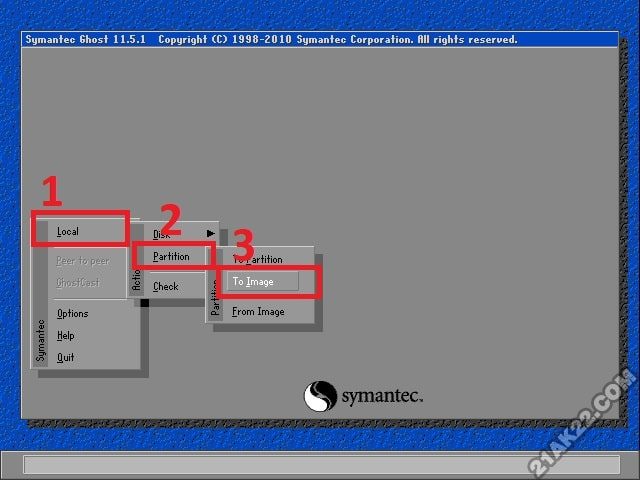Image resolution: width=640 pixels, height=480 pixels.
Task: Select the GhostCast entry
Action: pos(78,282)
